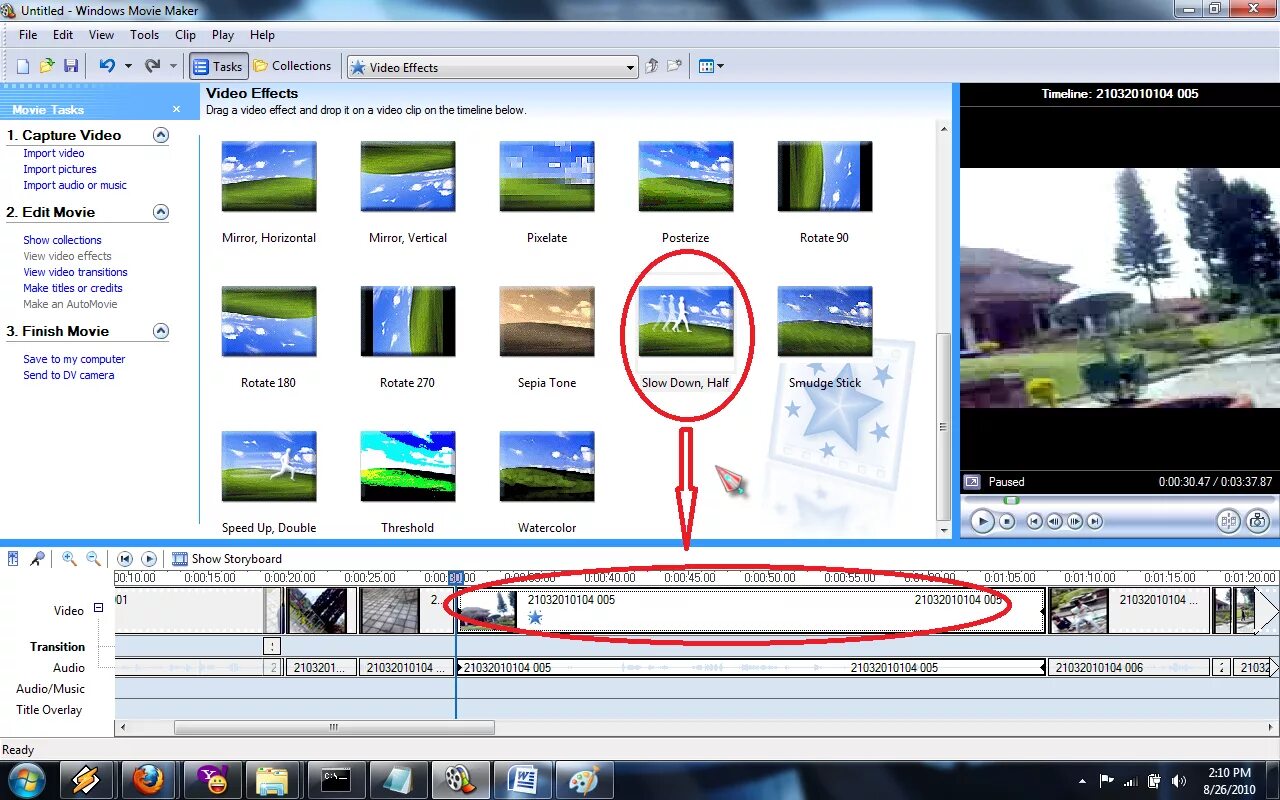Open the File menu

pyautogui.click(x=28, y=34)
